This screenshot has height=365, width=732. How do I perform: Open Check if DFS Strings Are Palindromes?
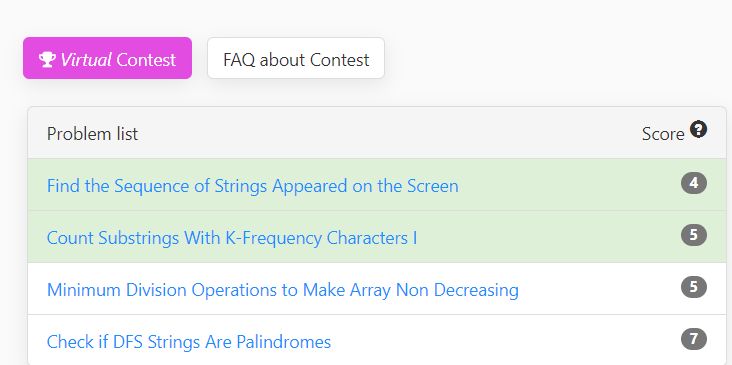pos(189,342)
